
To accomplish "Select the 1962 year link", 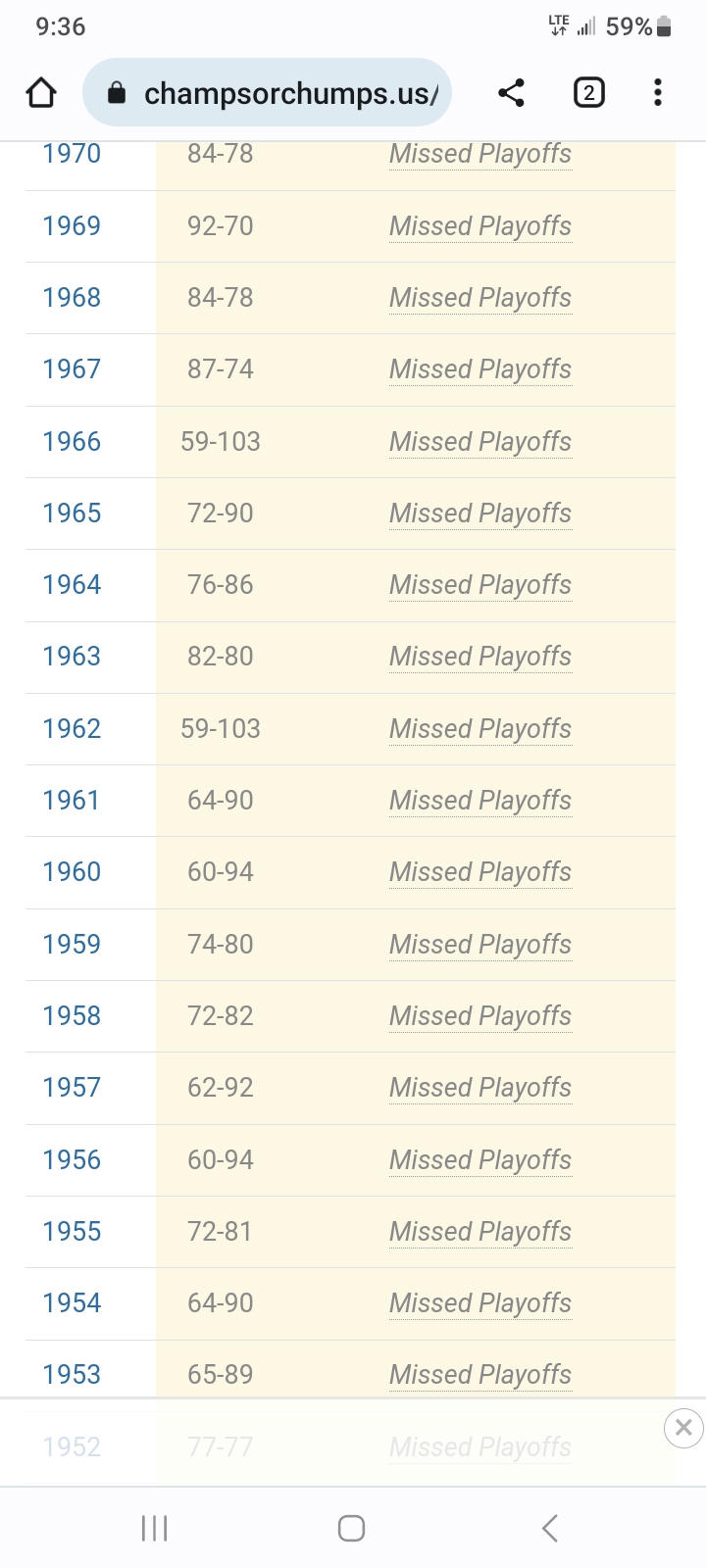I will [72, 729].
